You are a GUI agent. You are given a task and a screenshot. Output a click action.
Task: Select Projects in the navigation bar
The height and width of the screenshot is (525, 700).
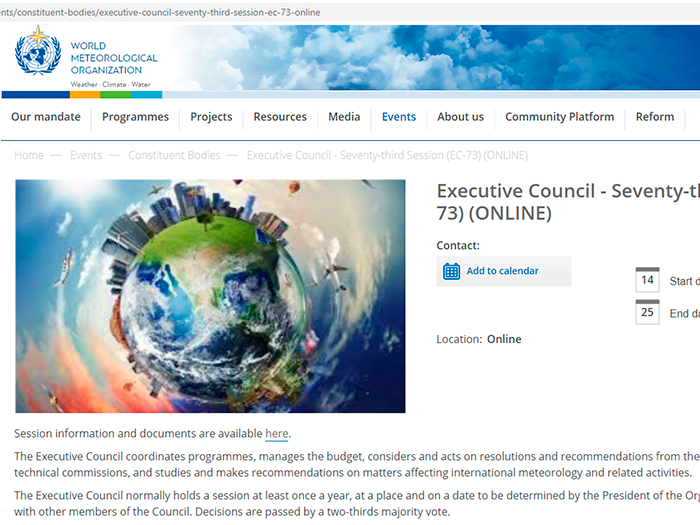pyautogui.click(x=211, y=117)
